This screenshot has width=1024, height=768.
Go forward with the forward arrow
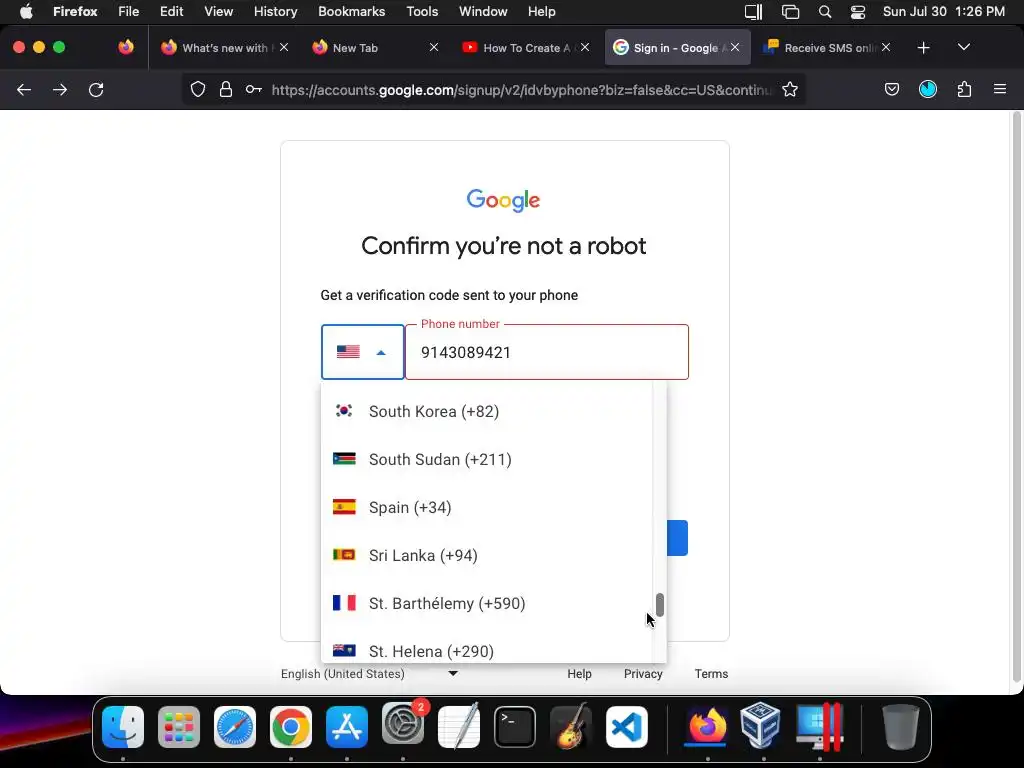tap(60, 89)
